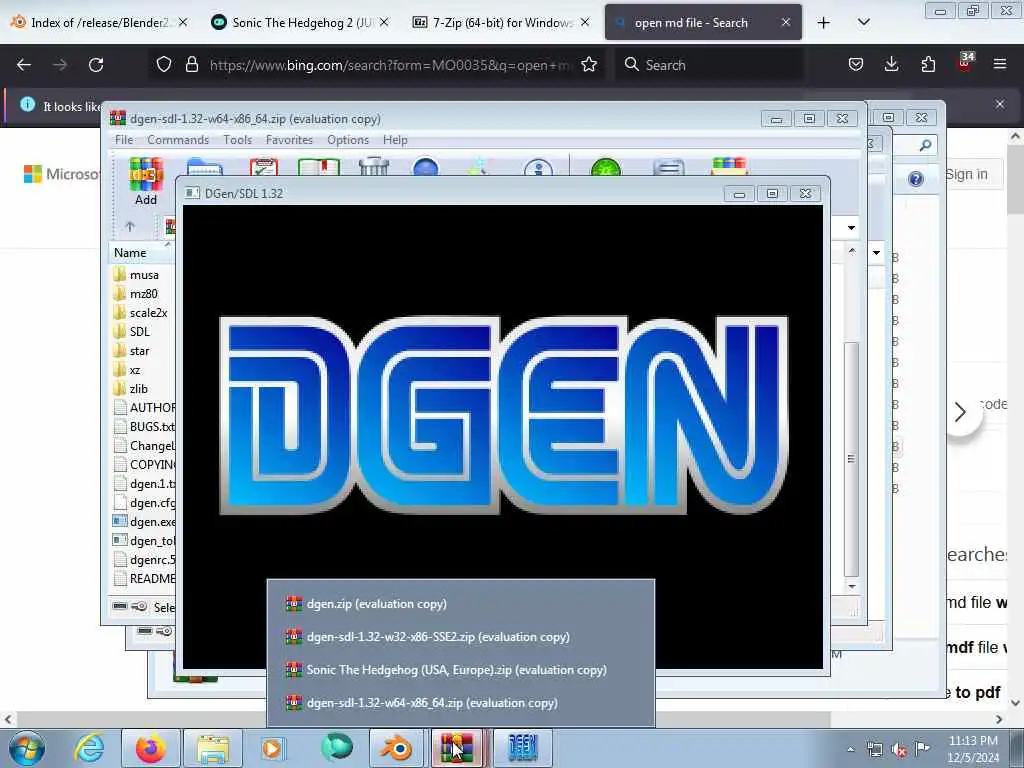
Task: Open the Help menu in WinRAR
Action: pyautogui.click(x=394, y=140)
